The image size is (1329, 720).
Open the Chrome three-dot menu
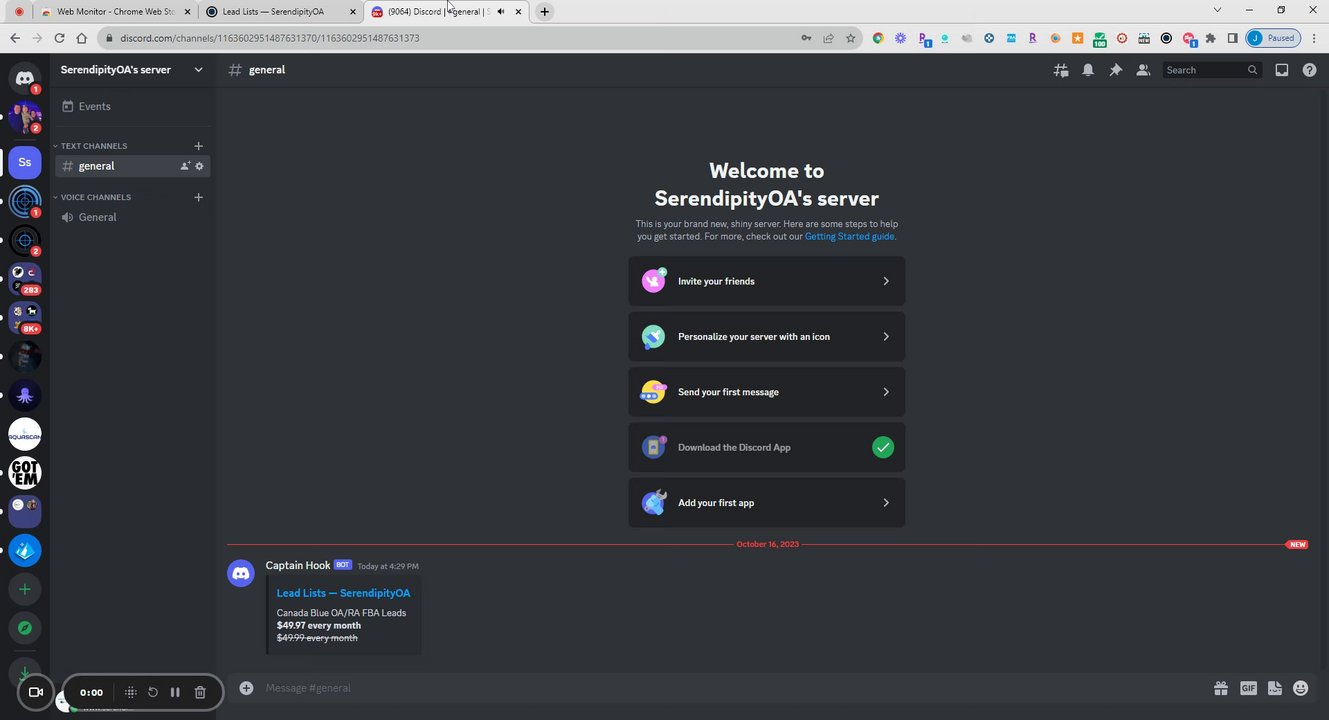pyautogui.click(x=1313, y=38)
